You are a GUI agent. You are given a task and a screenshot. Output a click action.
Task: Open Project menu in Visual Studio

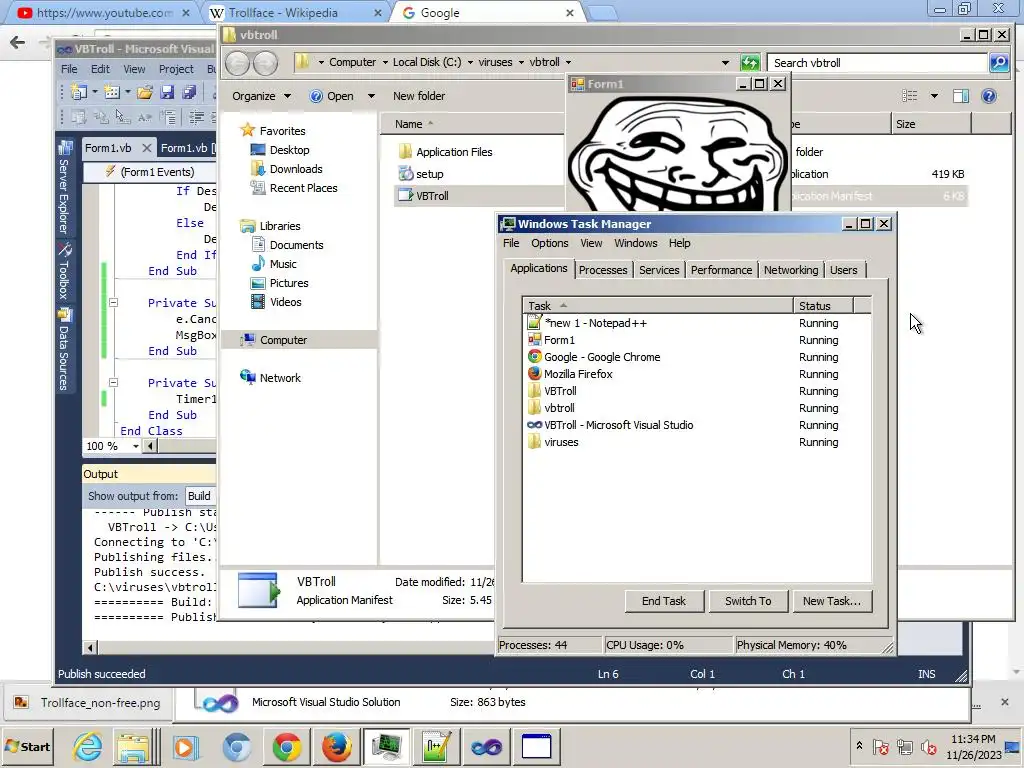click(x=176, y=69)
